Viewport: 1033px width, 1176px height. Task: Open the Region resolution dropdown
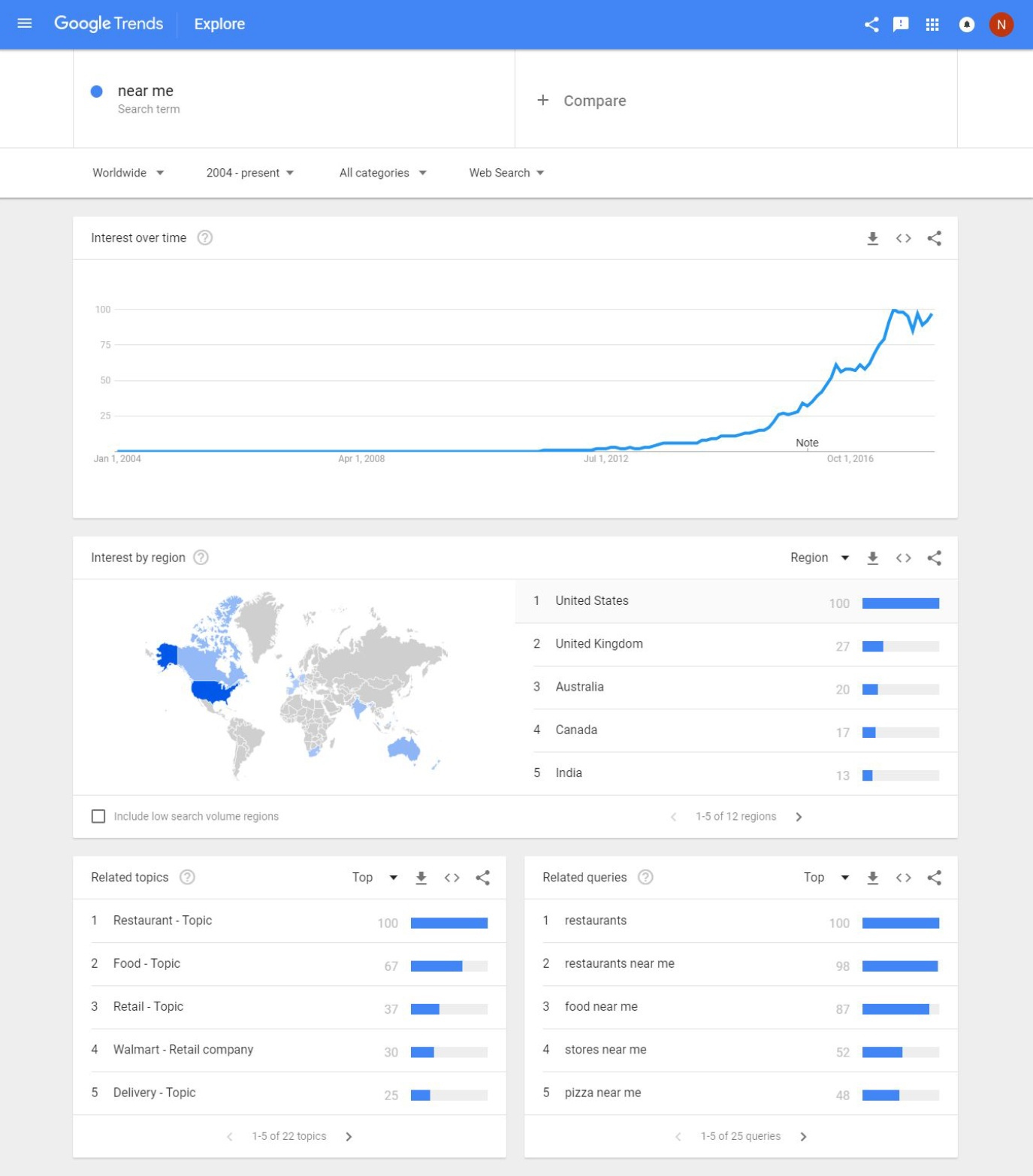(x=820, y=558)
